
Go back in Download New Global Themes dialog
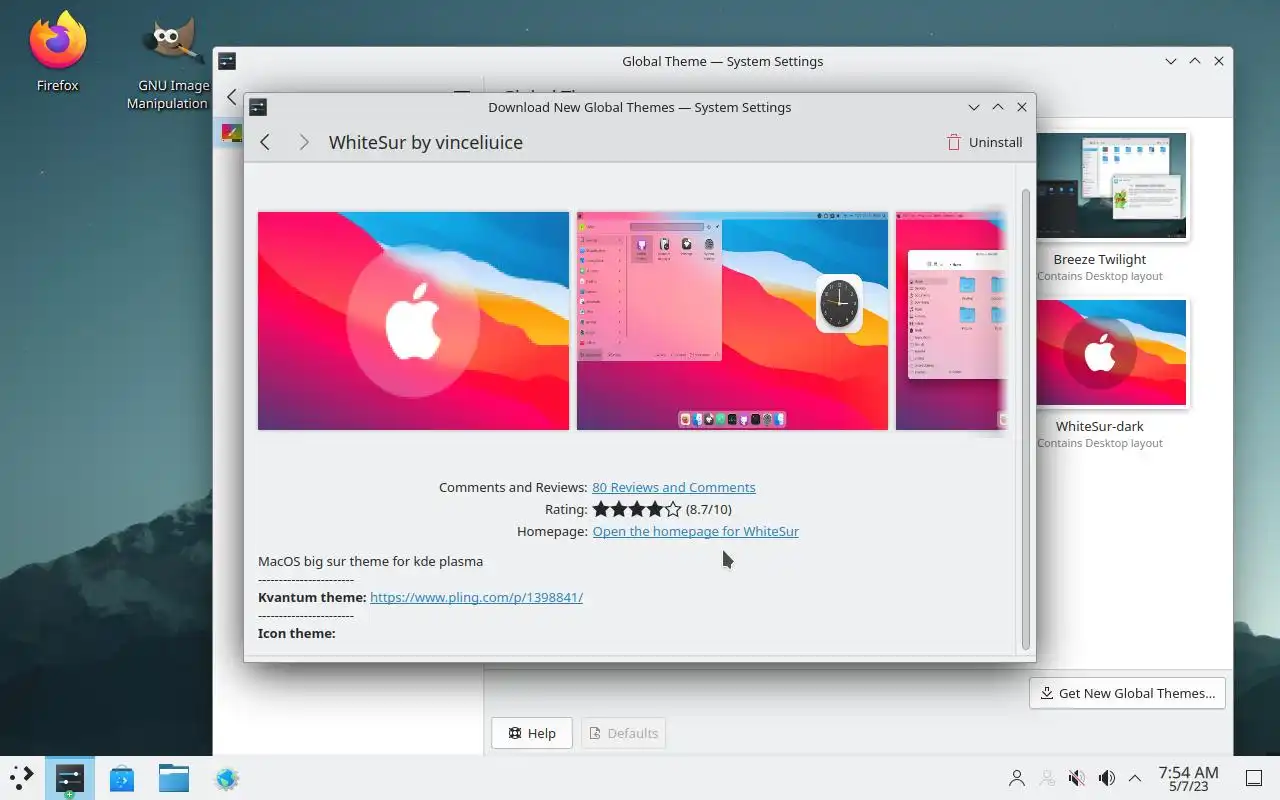pyautogui.click(x=265, y=142)
